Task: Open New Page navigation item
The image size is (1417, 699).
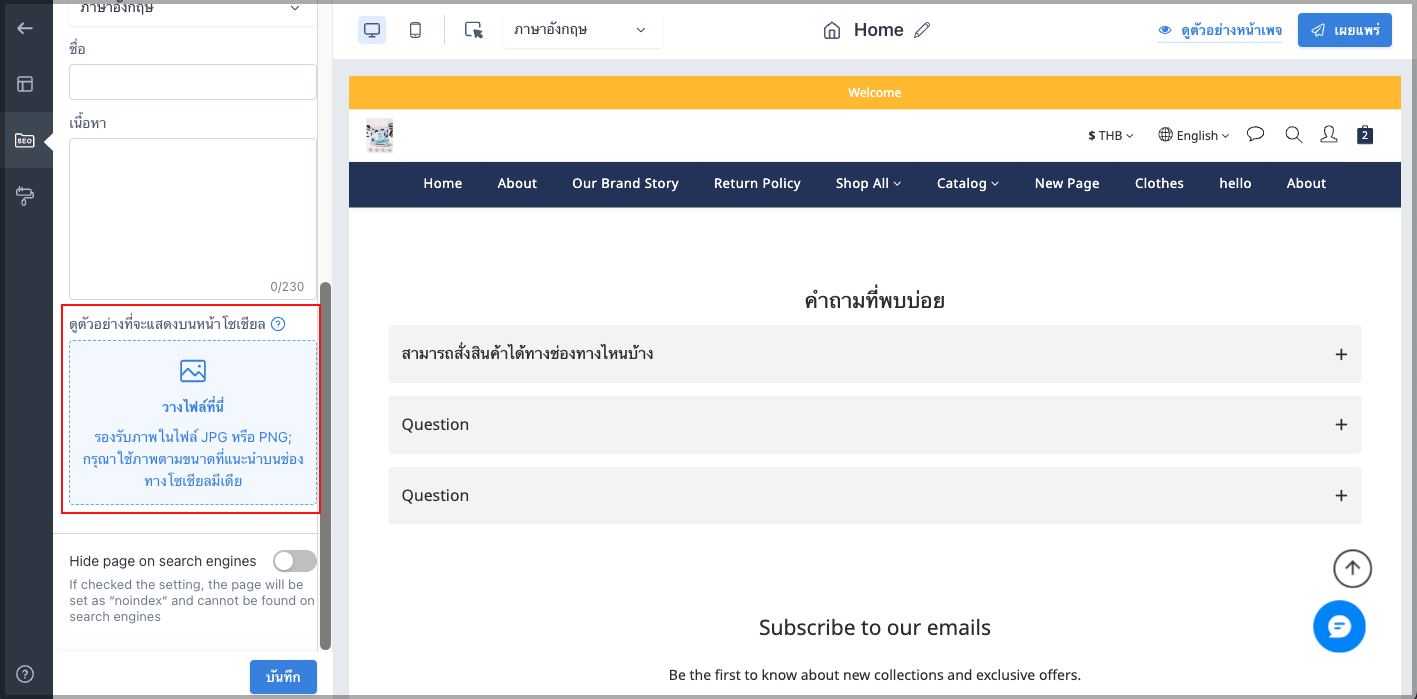Action: coord(1067,183)
